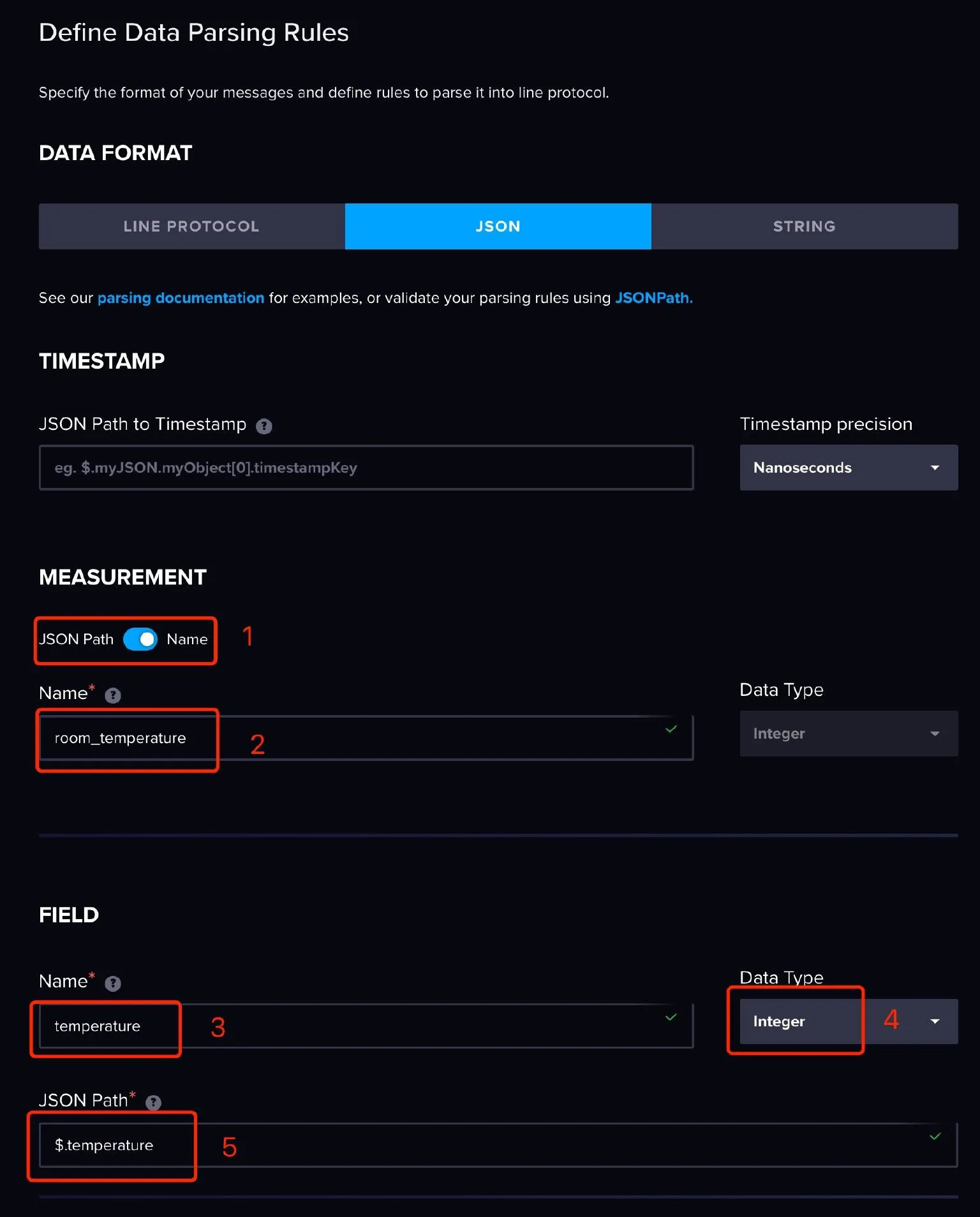Click the help icon next to the JSON Path label
Viewport: 980px width, 1217px height.
coord(152,1102)
